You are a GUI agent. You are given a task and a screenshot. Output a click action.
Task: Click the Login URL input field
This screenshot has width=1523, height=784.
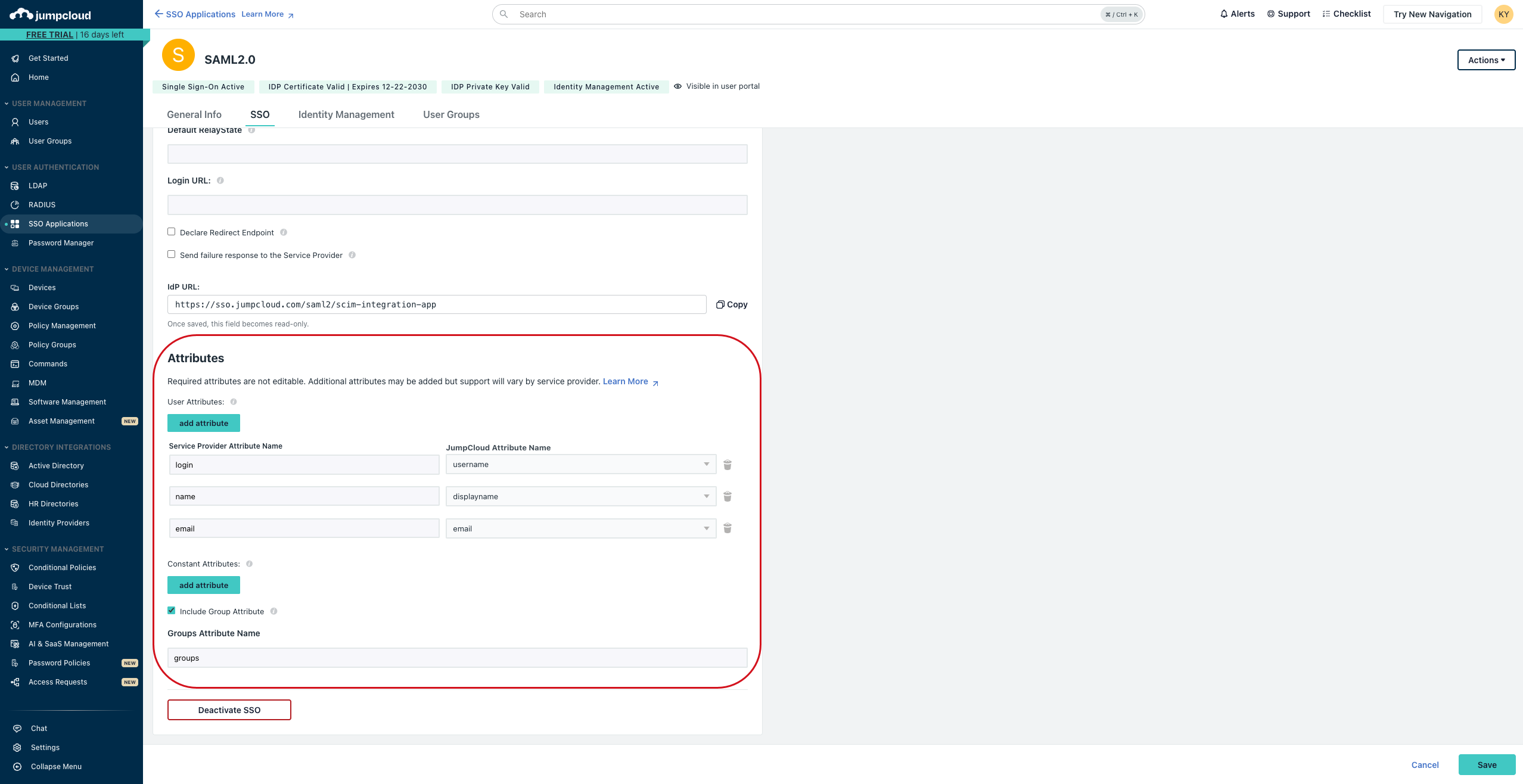457,205
